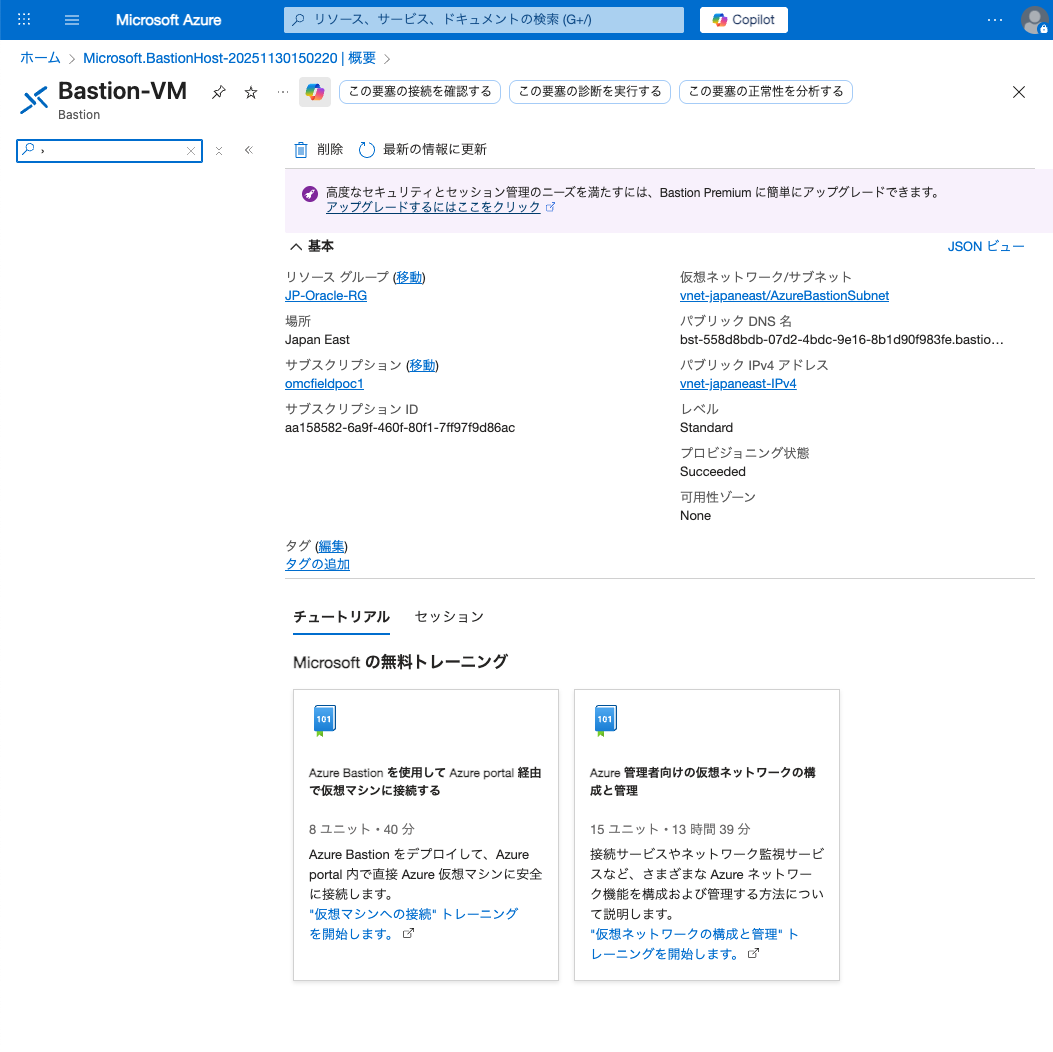The width and height of the screenshot is (1053, 1052).
Task: Collapse the left menu with double chevron
Action: click(248, 150)
